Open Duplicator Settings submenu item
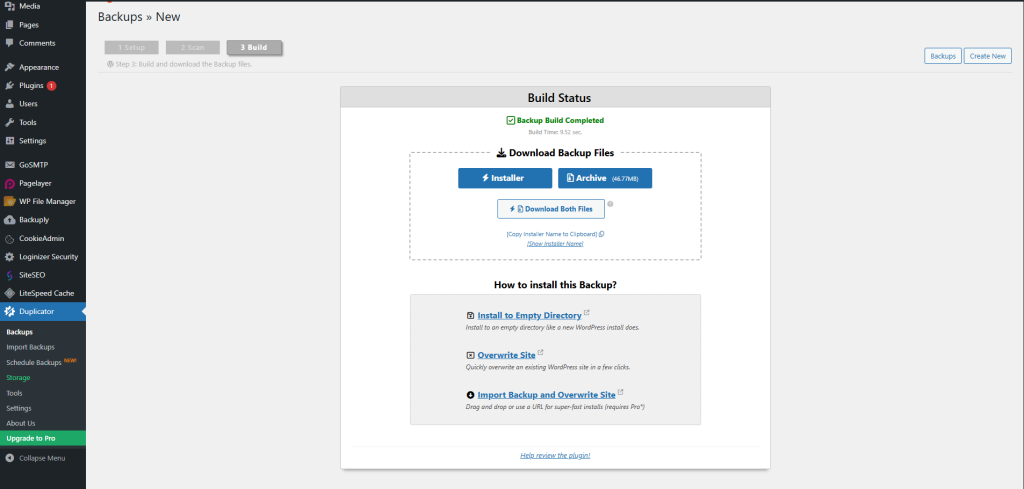The height and width of the screenshot is (489, 1024). coord(19,408)
